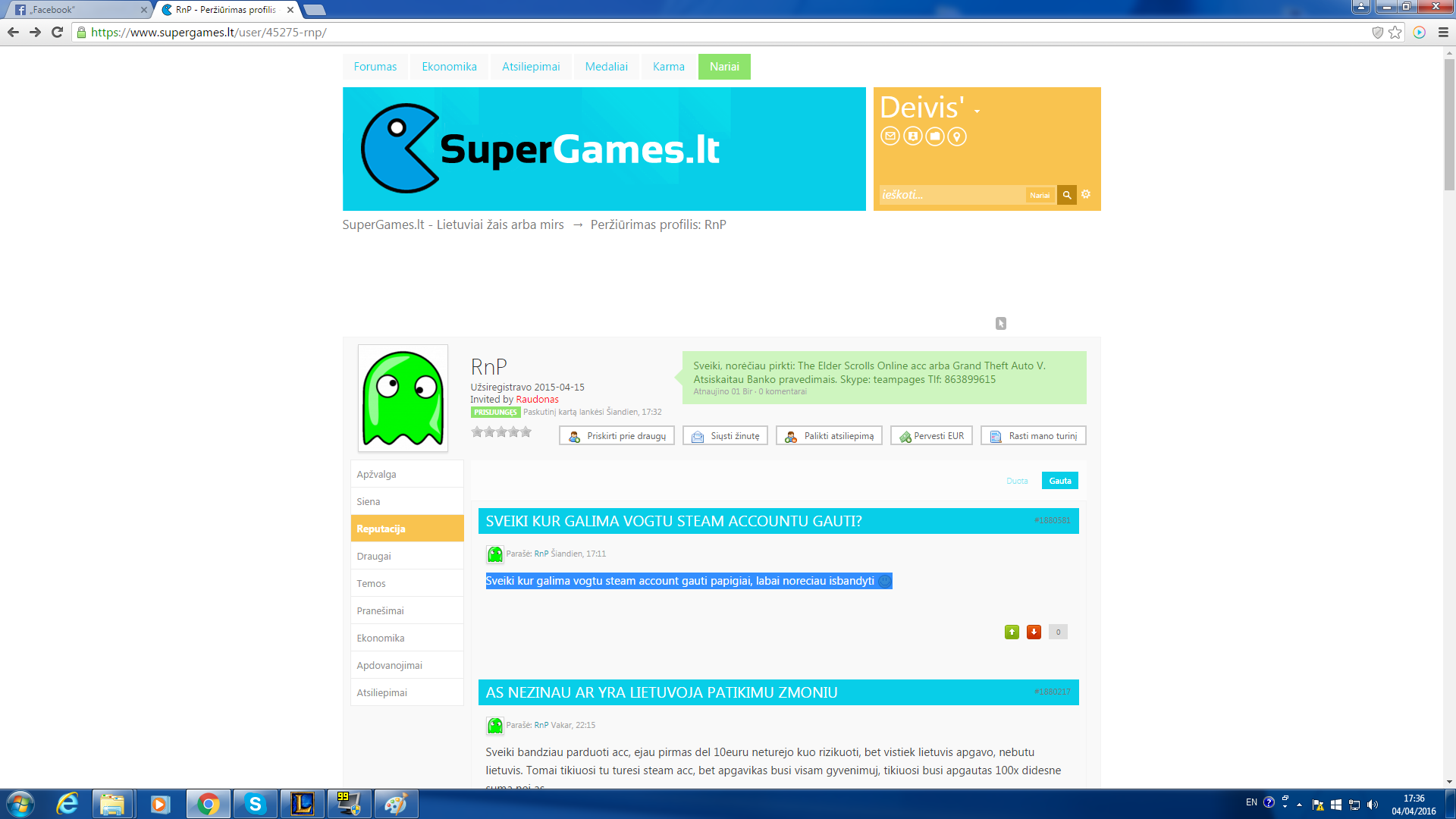Click the search magnifier button

[x=1067, y=195]
